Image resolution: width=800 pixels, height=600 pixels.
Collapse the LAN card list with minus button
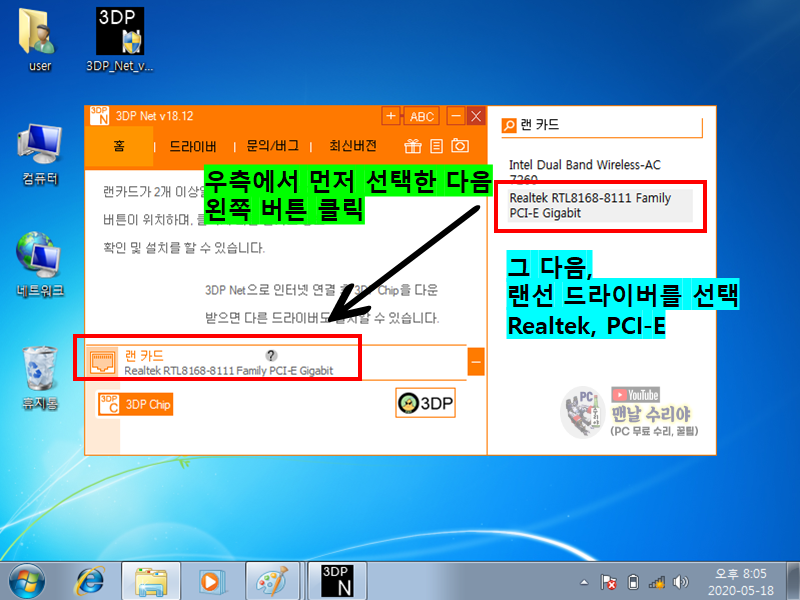tap(476, 362)
